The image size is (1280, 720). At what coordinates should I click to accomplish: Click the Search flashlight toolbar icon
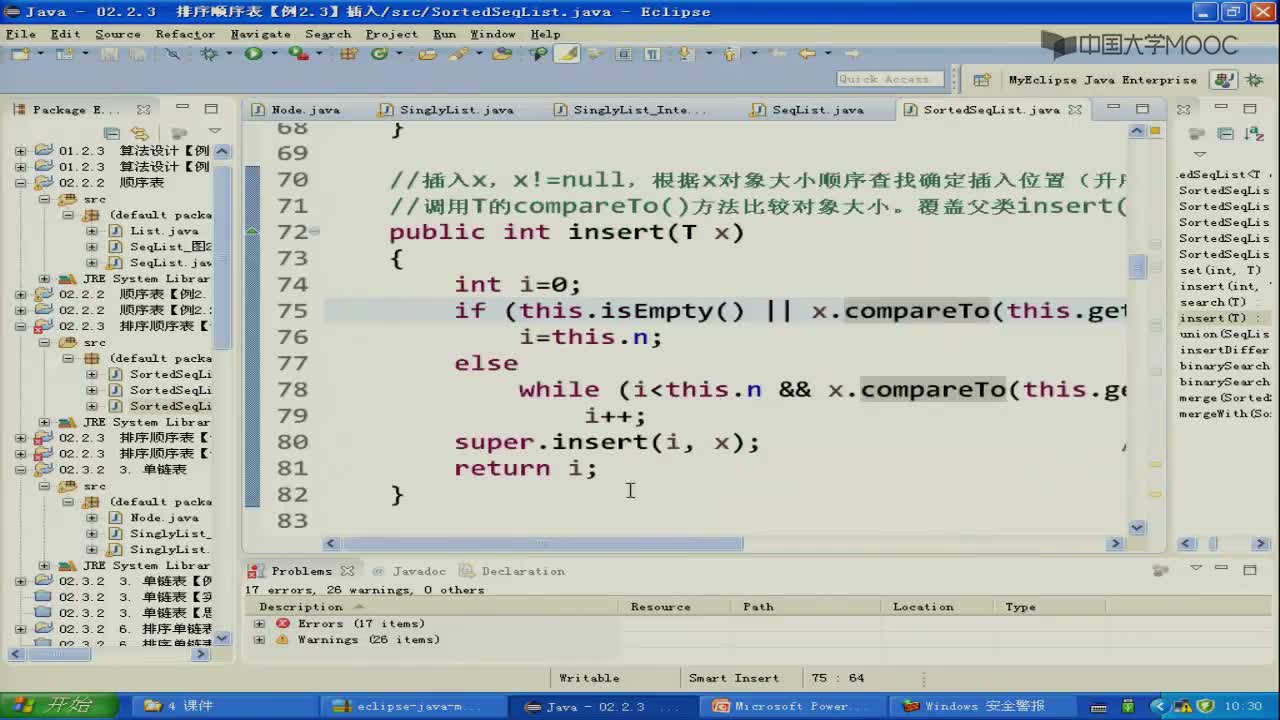pyautogui.click(x=459, y=54)
